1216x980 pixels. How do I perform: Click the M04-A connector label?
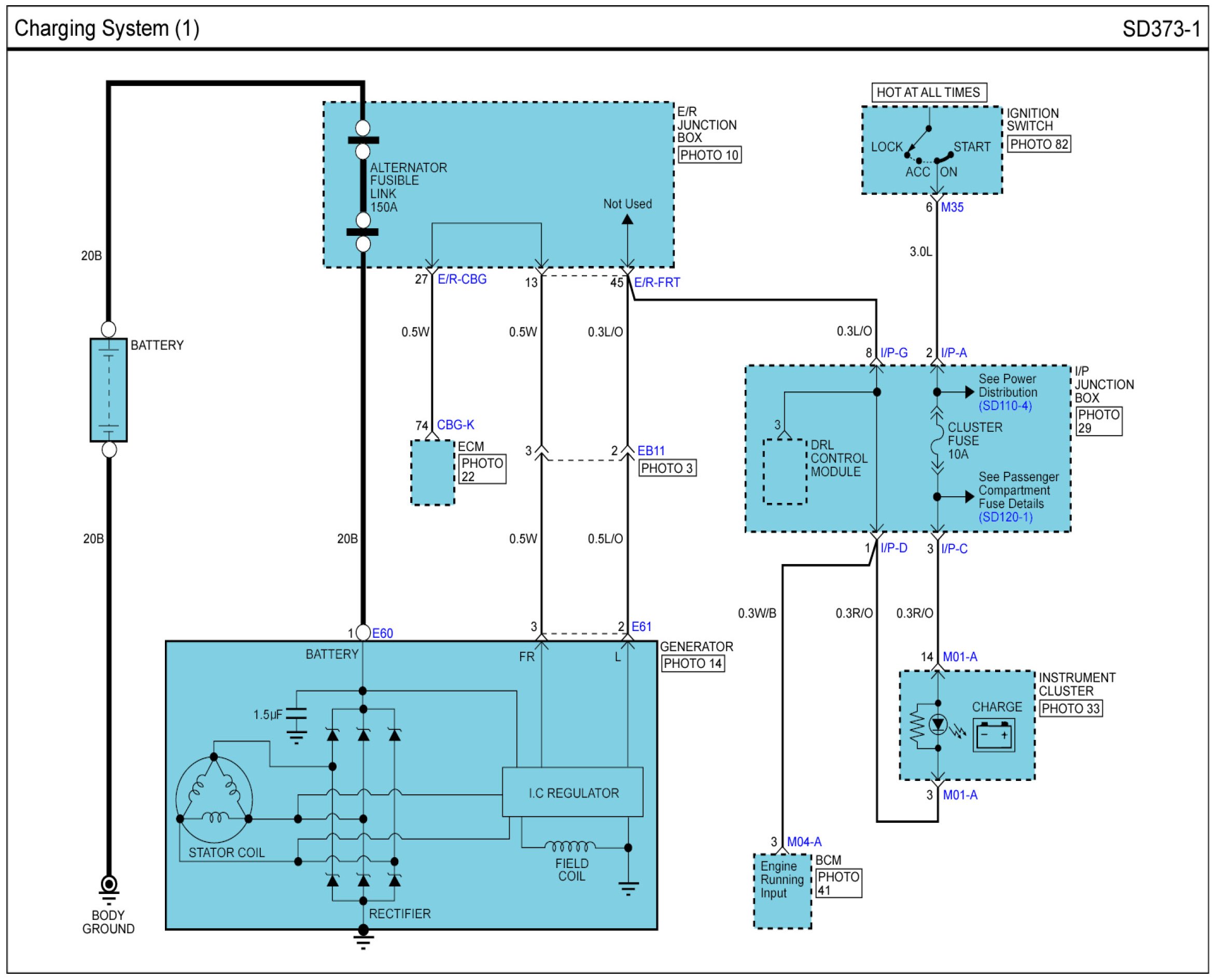click(x=804, y=842)
